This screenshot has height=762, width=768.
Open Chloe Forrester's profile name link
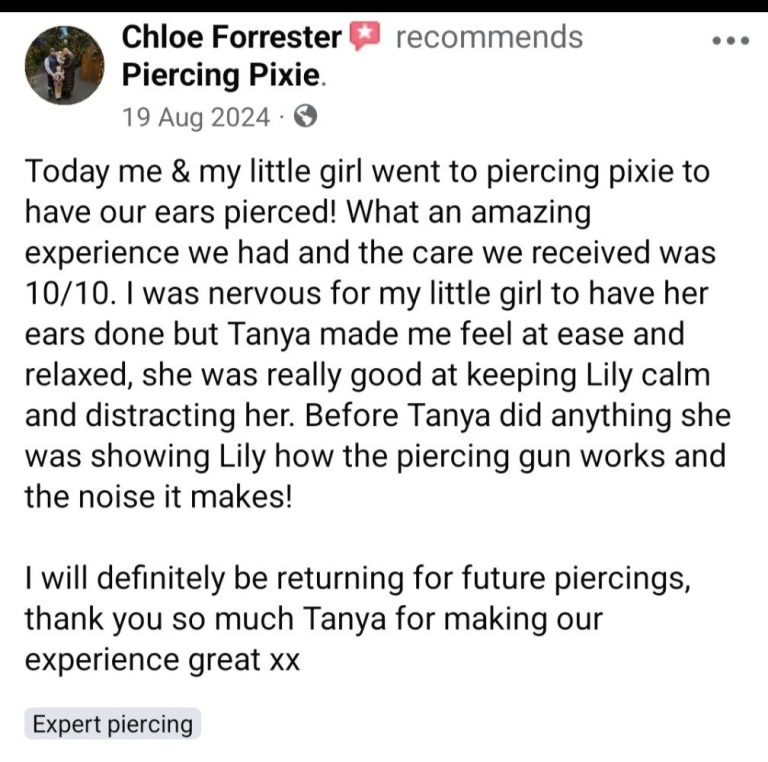(x=231, y=38)
